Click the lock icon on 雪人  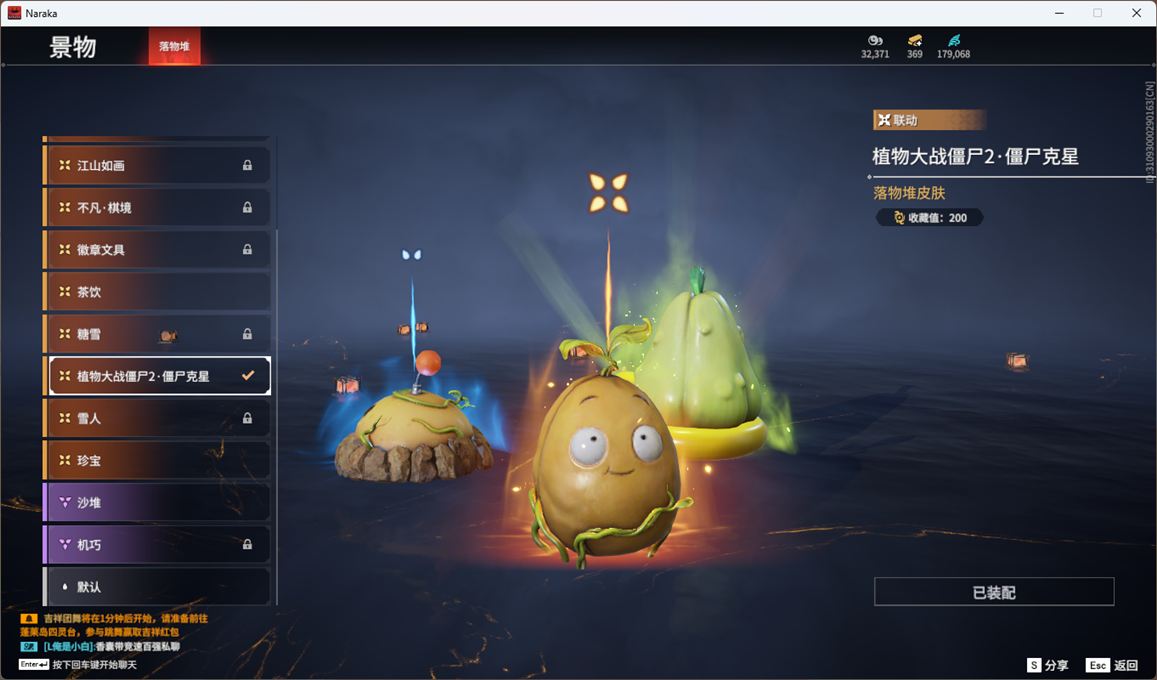pyautogui.click(x=247, y=418)
